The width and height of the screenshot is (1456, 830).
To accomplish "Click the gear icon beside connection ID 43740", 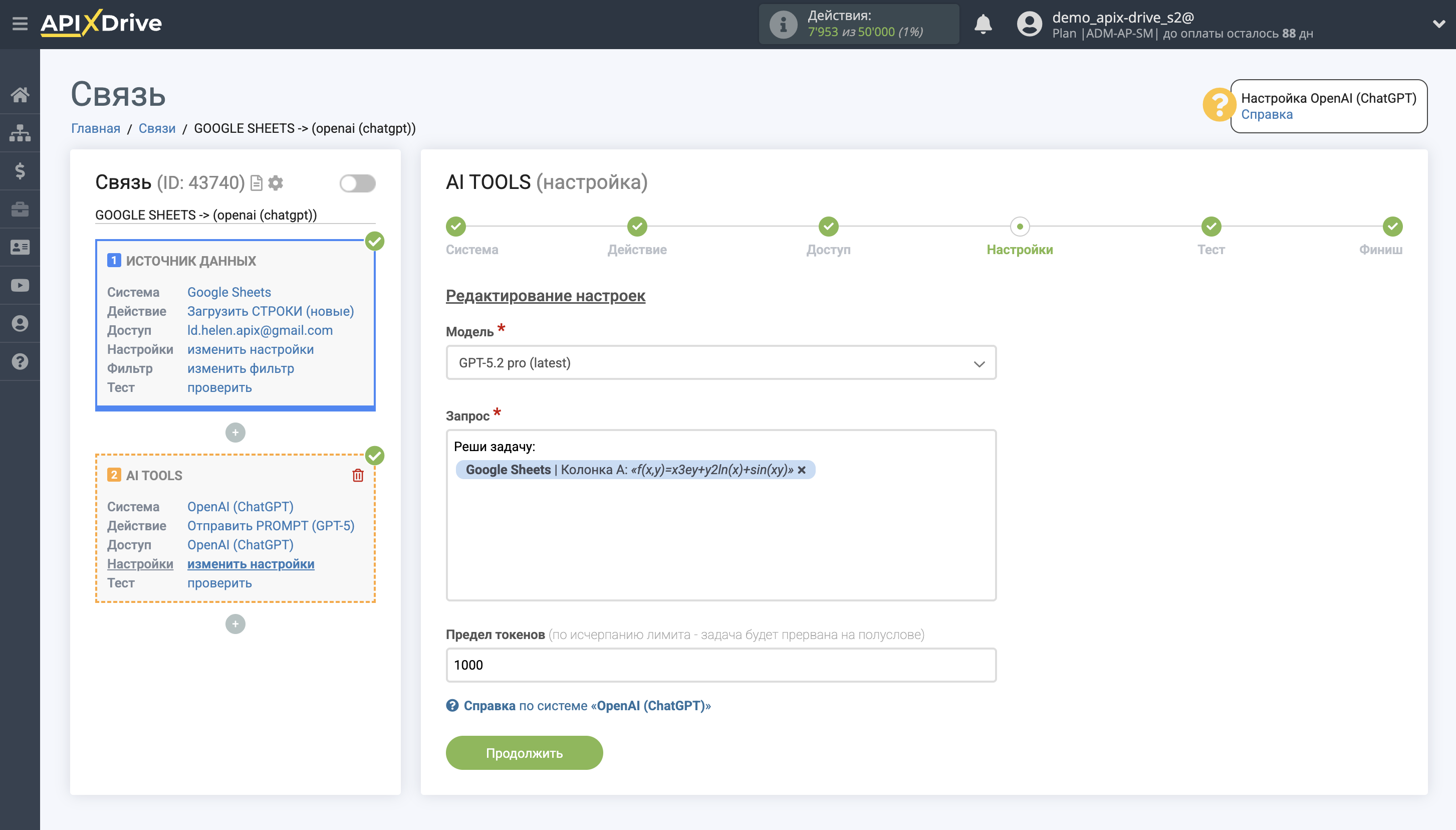I will click(276, 183).
